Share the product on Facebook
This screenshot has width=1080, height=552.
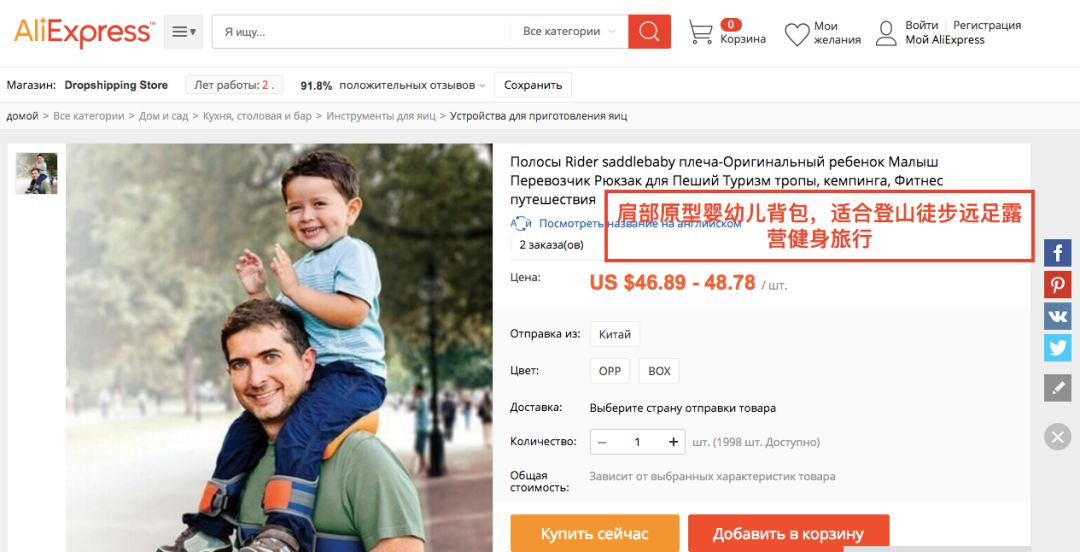(1057, 253)
